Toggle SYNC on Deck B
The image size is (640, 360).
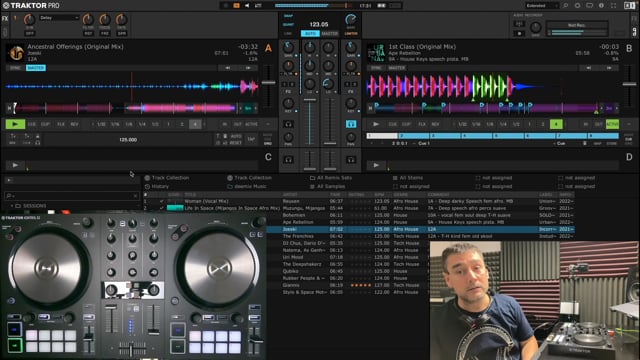click(376, 68)
